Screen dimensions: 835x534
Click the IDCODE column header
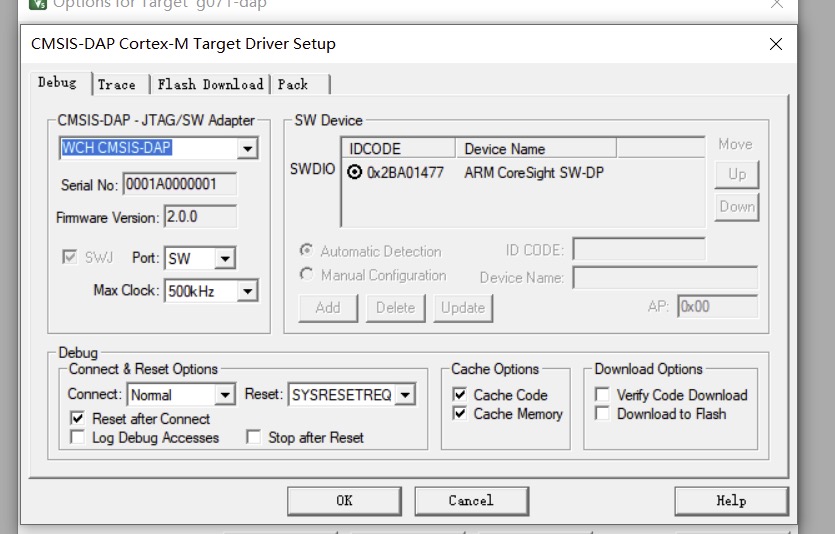coord(399,149)
